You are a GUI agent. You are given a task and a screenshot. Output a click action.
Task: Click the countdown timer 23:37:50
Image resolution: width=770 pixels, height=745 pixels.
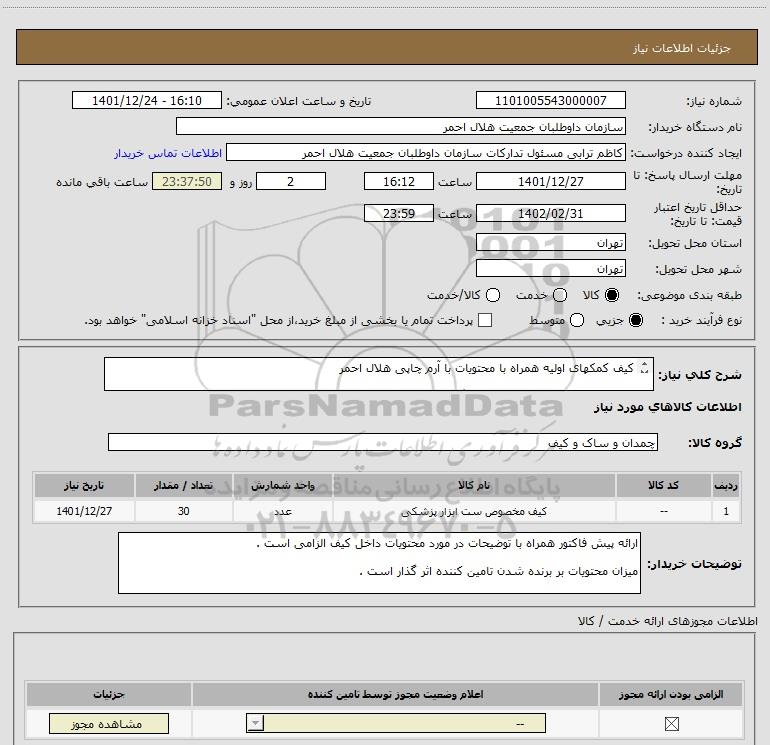(x=187, y=181)
